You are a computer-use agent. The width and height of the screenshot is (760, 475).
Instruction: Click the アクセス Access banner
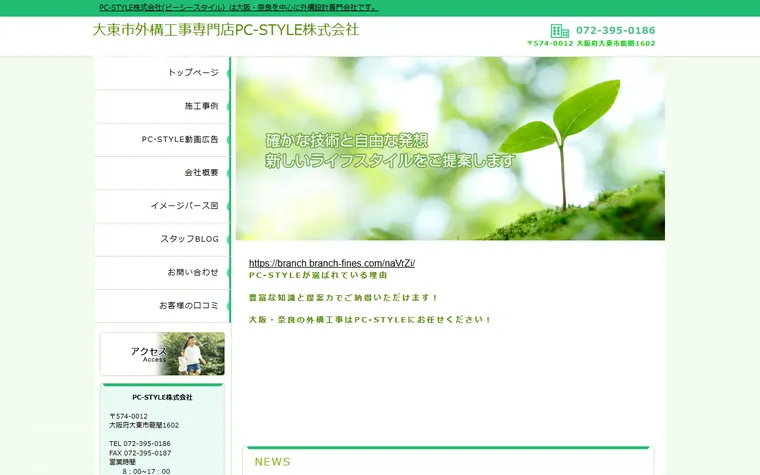click(x=162, y=353)
